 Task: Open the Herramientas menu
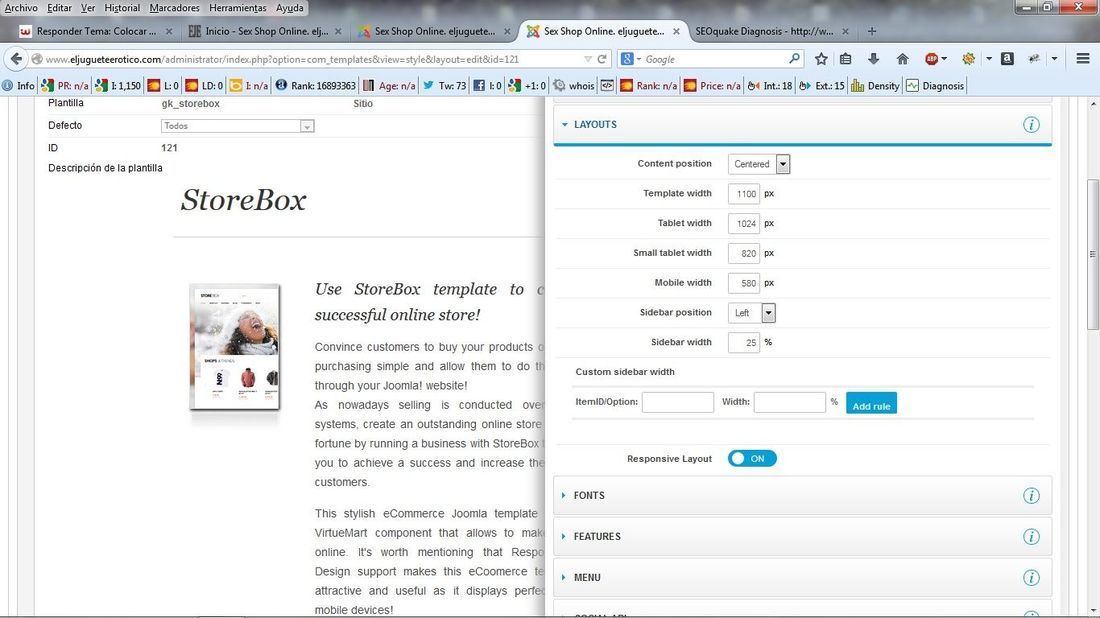[x=238, y=8]
